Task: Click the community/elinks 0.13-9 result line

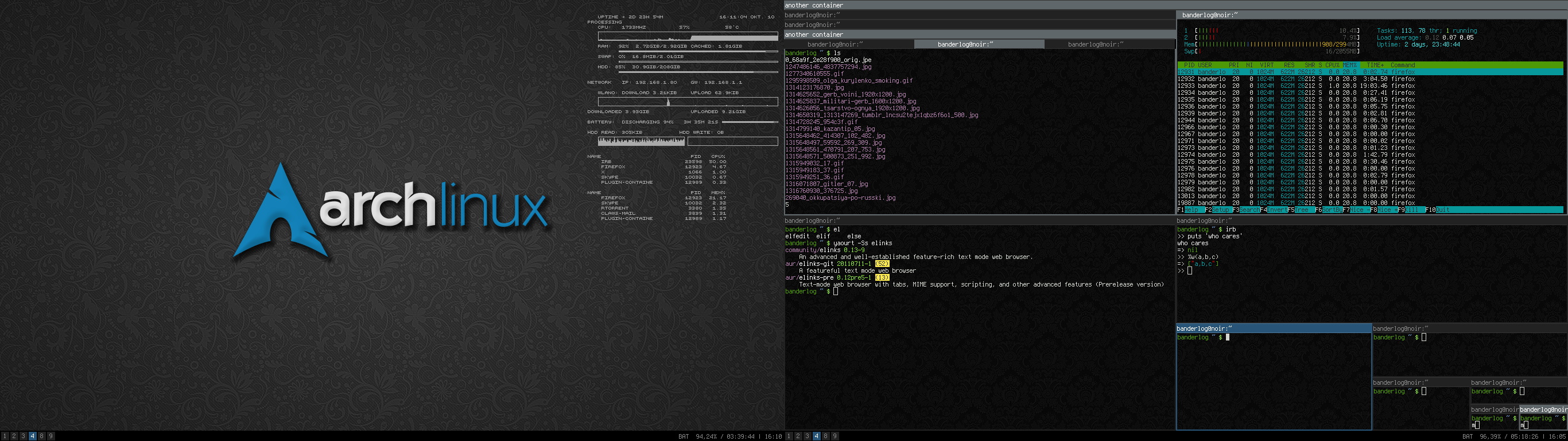Action: pyautogui.click(x=825, y=250)
